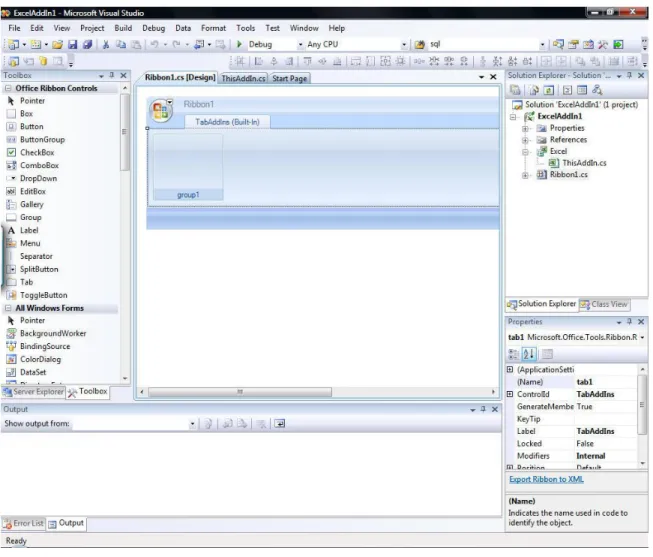This screenshot has height=557, width=653.
Task: Select the Button control in Toolbox
Action: pos(32,127)
